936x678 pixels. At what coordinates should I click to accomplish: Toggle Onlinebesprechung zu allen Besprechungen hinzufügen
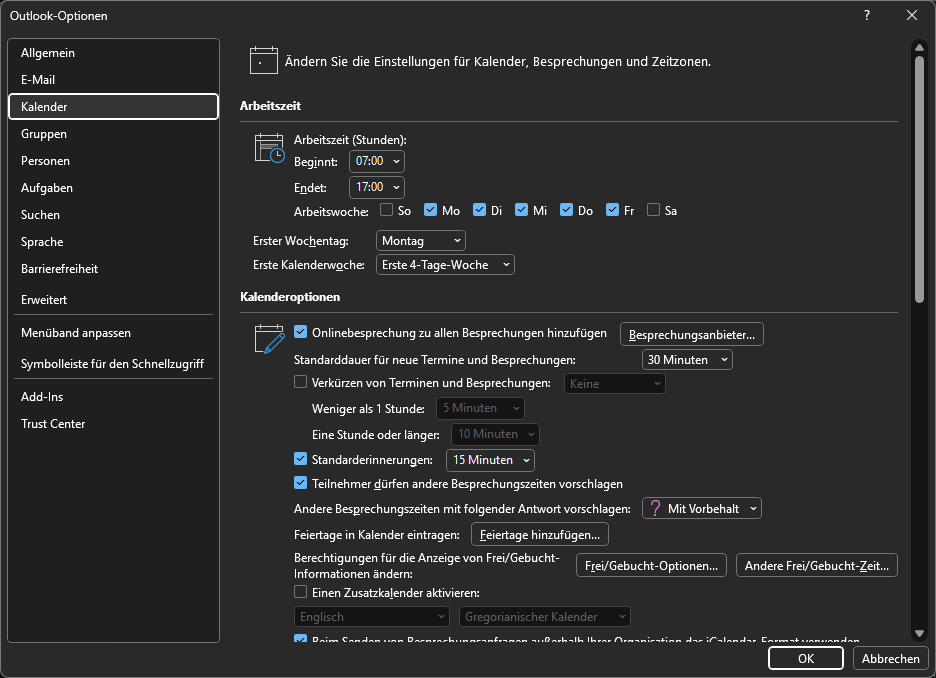pos(301,333)
